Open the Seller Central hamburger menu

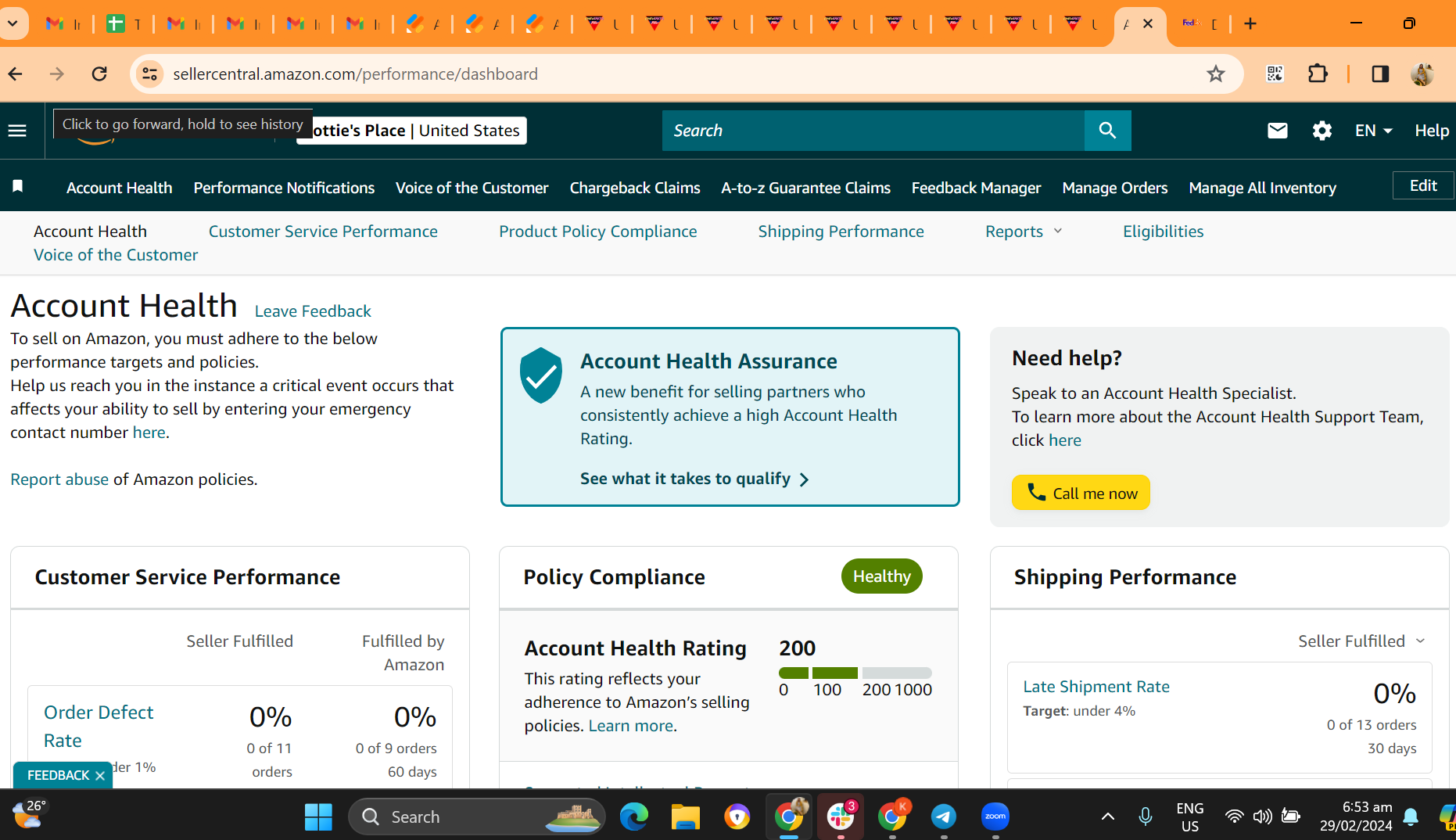point(17,131)
